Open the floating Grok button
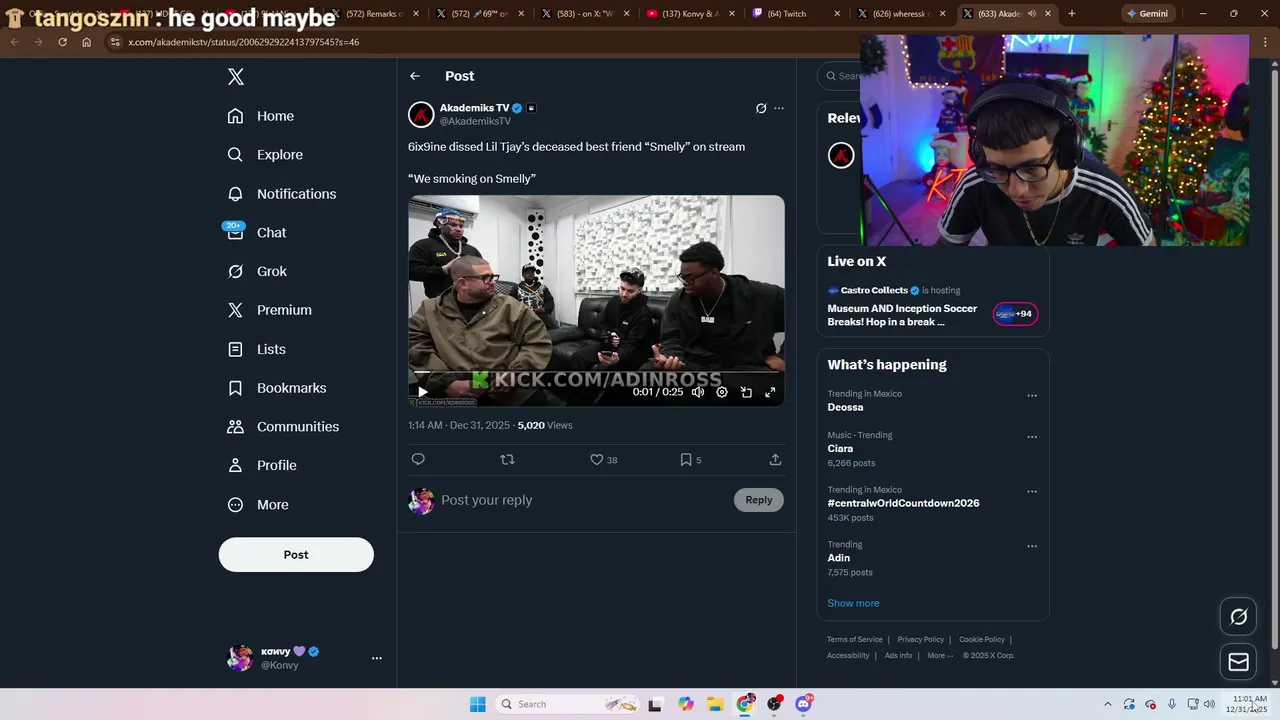 [x=1238, y=617]
